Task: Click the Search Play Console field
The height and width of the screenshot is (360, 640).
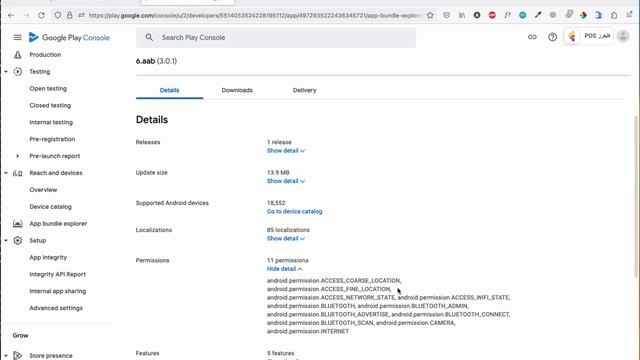Action: pyautogui.click(x=276, y=38)
